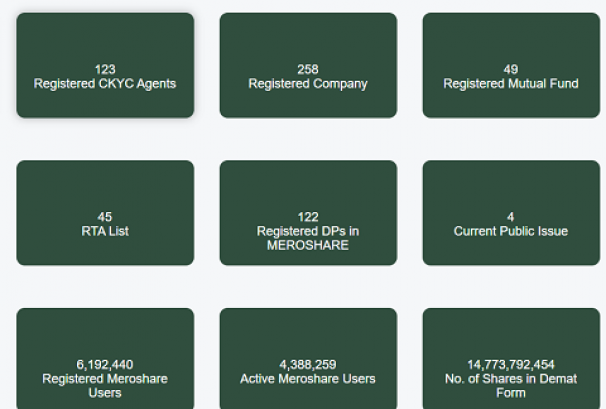
Task: Click the Registered CKYC Agents card
Action: click(x=105, y=66)
